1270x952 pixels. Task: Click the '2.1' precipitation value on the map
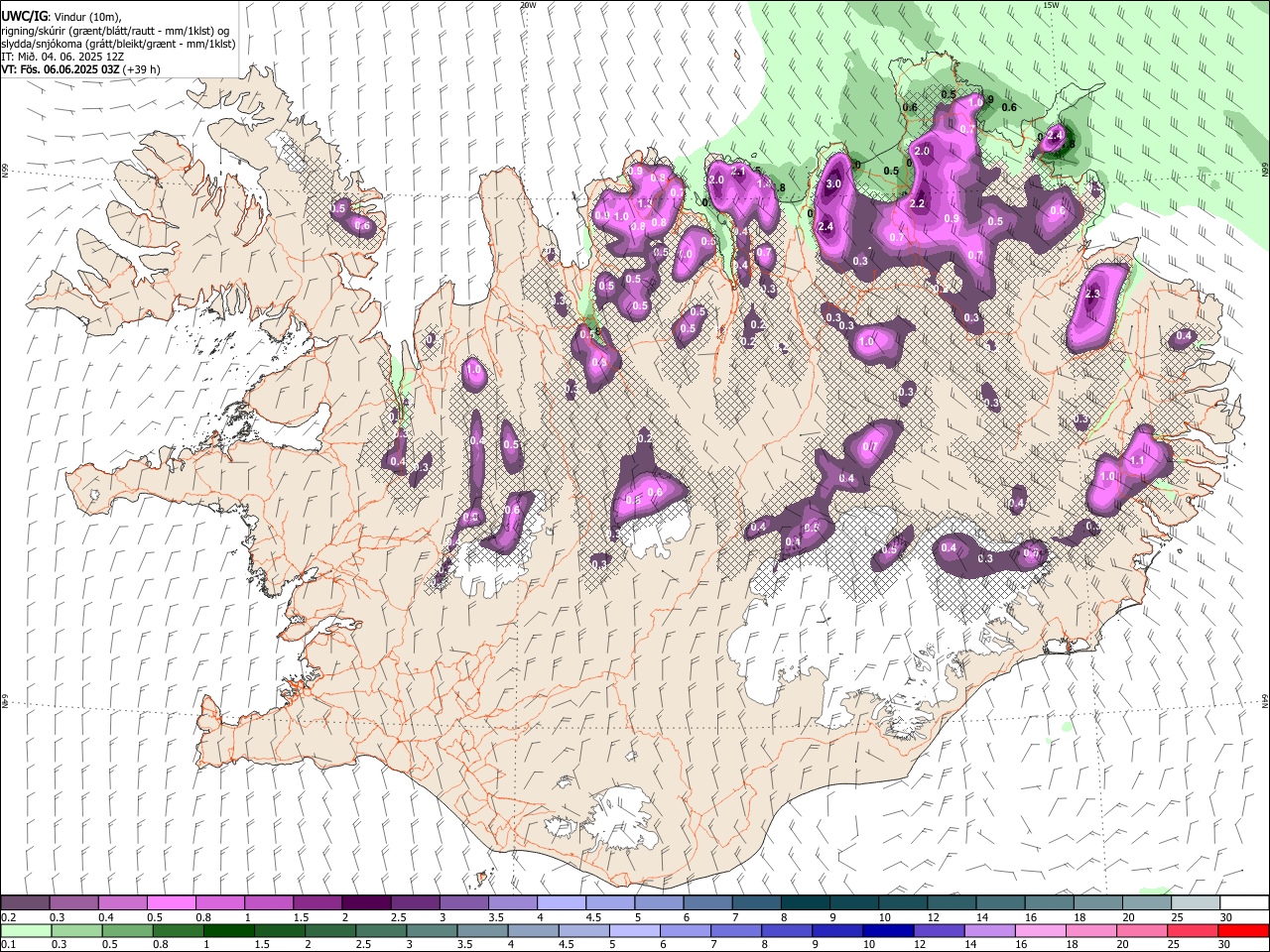(x=738, y=171)
